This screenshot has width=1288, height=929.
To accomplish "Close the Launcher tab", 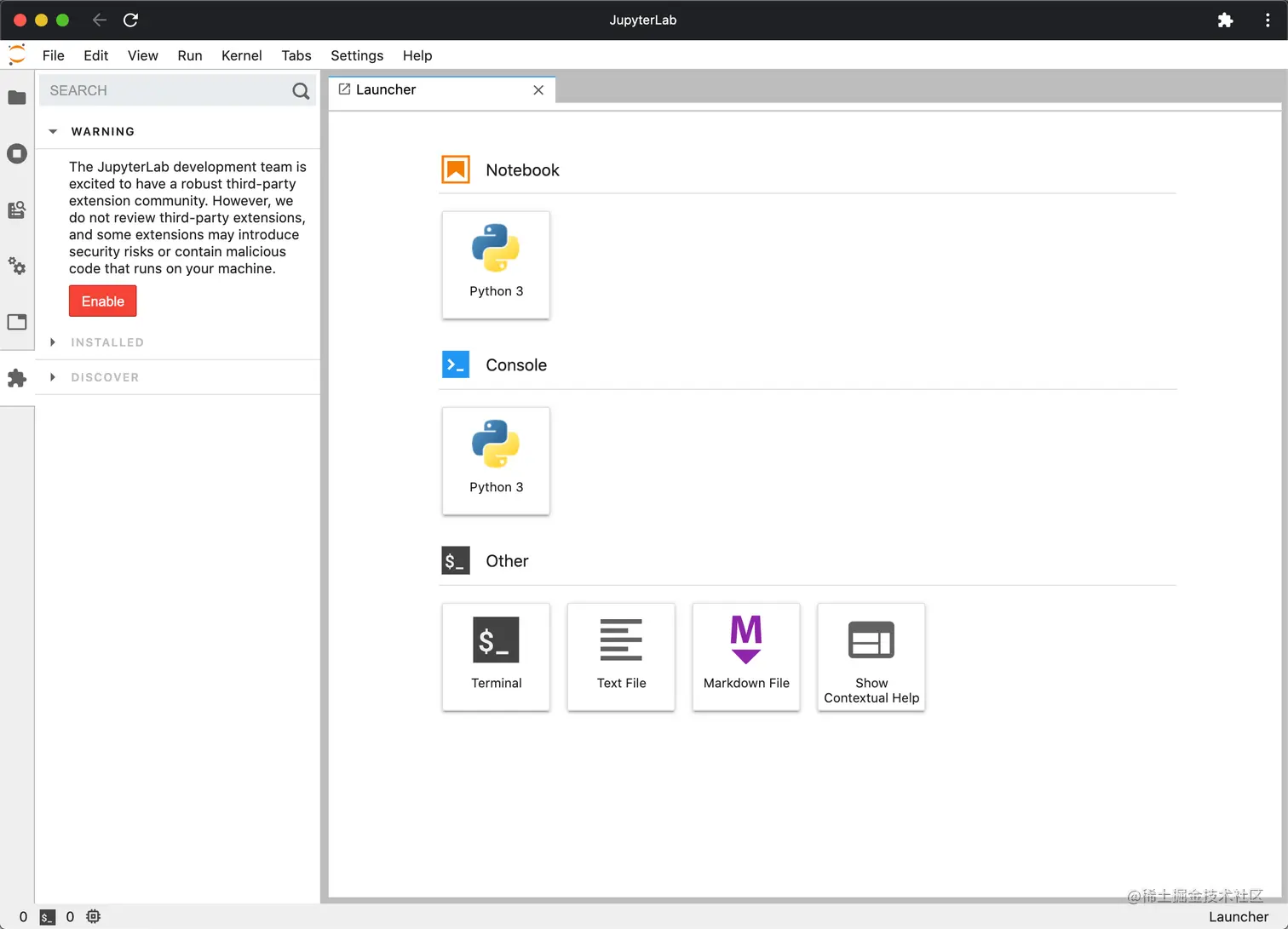I will [x=538, y=90].
